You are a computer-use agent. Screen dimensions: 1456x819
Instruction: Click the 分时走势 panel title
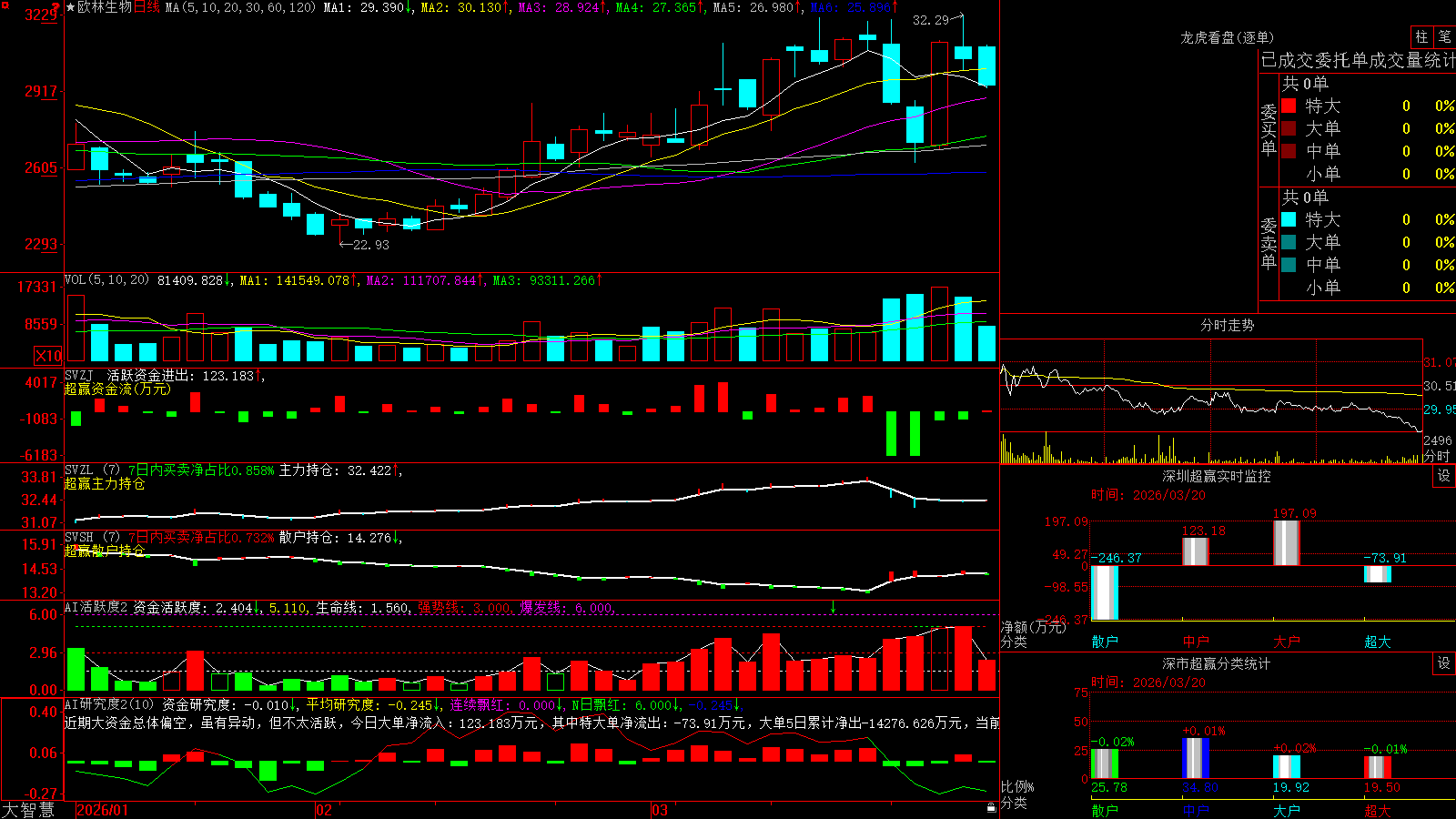[1227, 325]
